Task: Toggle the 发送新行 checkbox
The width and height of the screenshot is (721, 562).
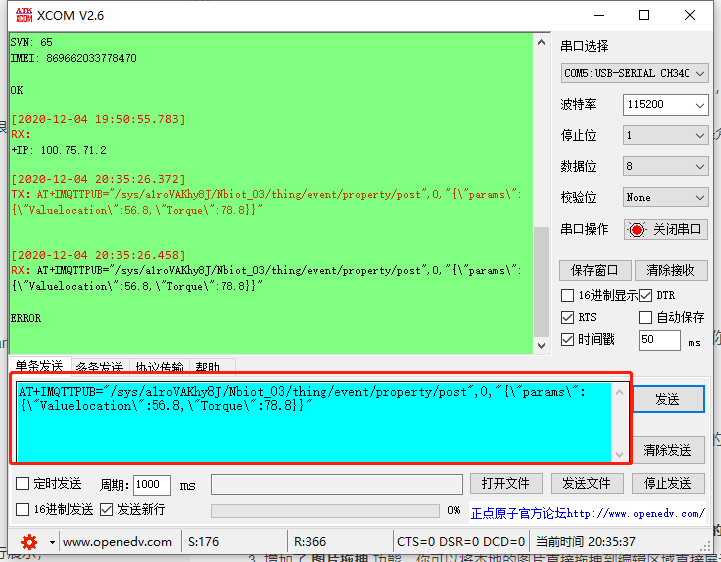Action: pyautogui.click(x=106, y=509)
